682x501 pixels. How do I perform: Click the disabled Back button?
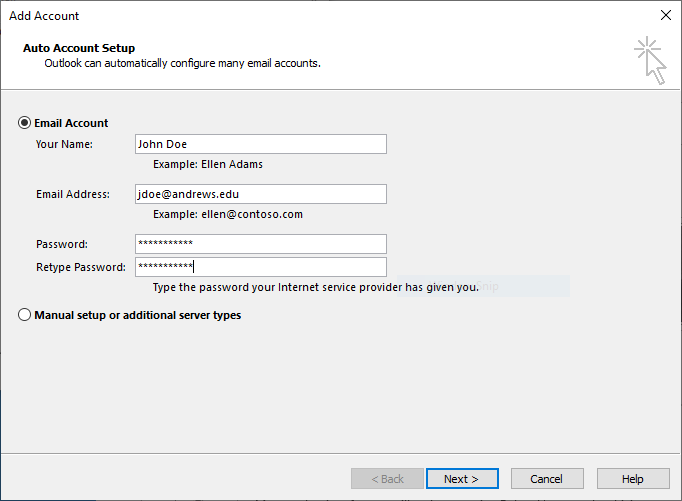[x=387, y=479]
